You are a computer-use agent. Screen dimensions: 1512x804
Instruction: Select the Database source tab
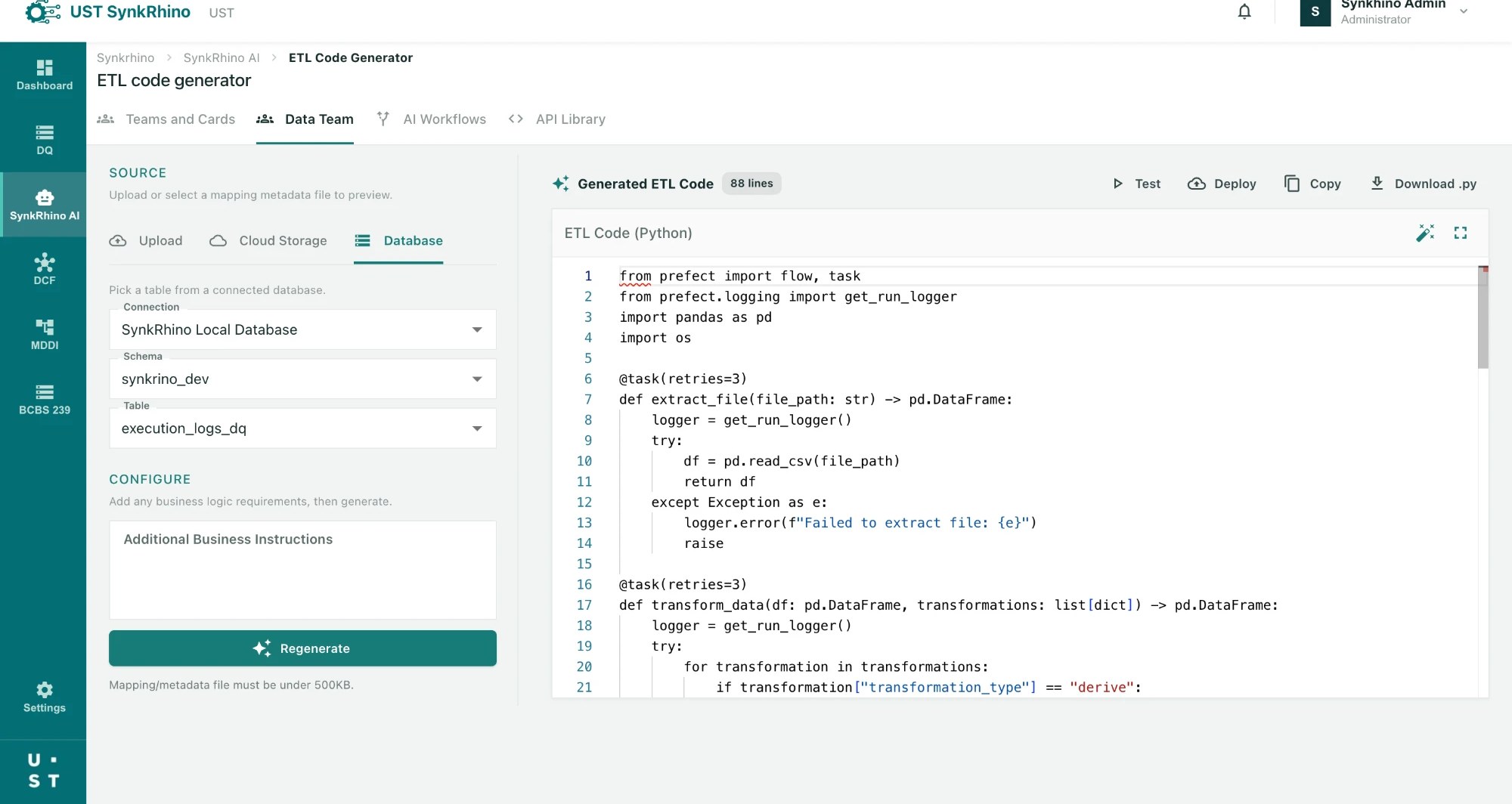tap(398, 240)
